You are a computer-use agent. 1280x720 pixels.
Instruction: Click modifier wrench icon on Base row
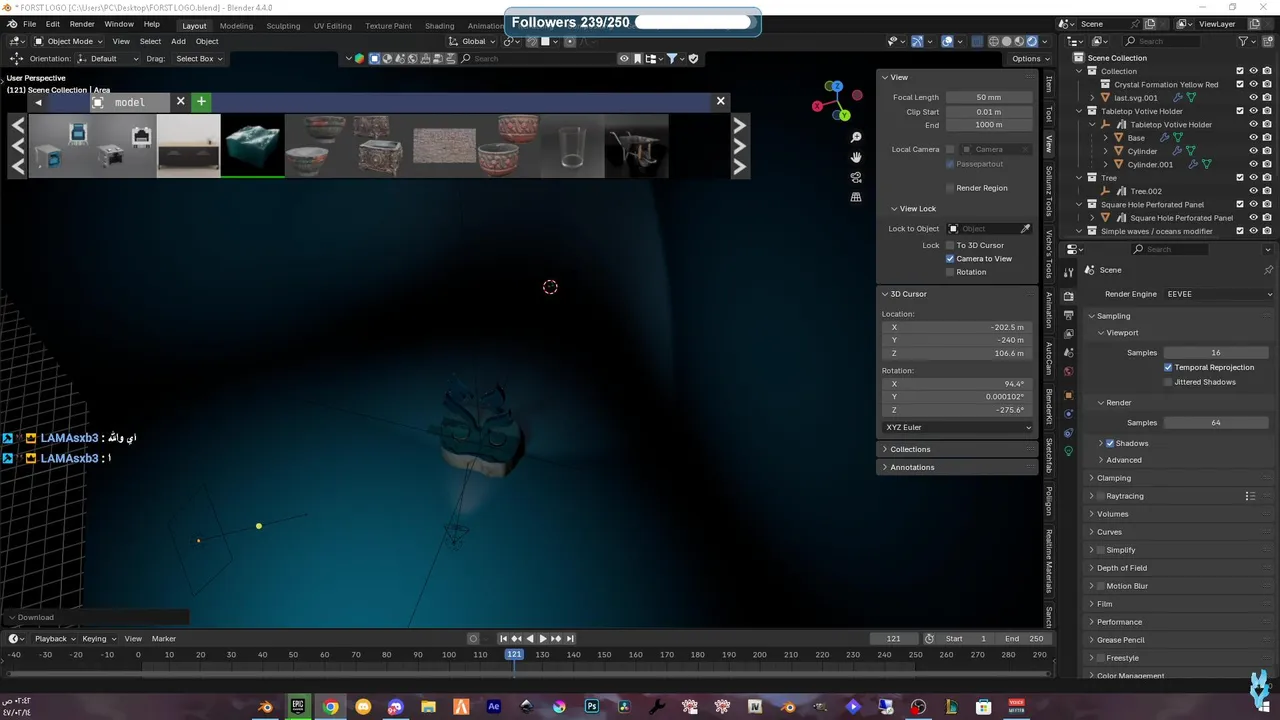pos(1164,138)
